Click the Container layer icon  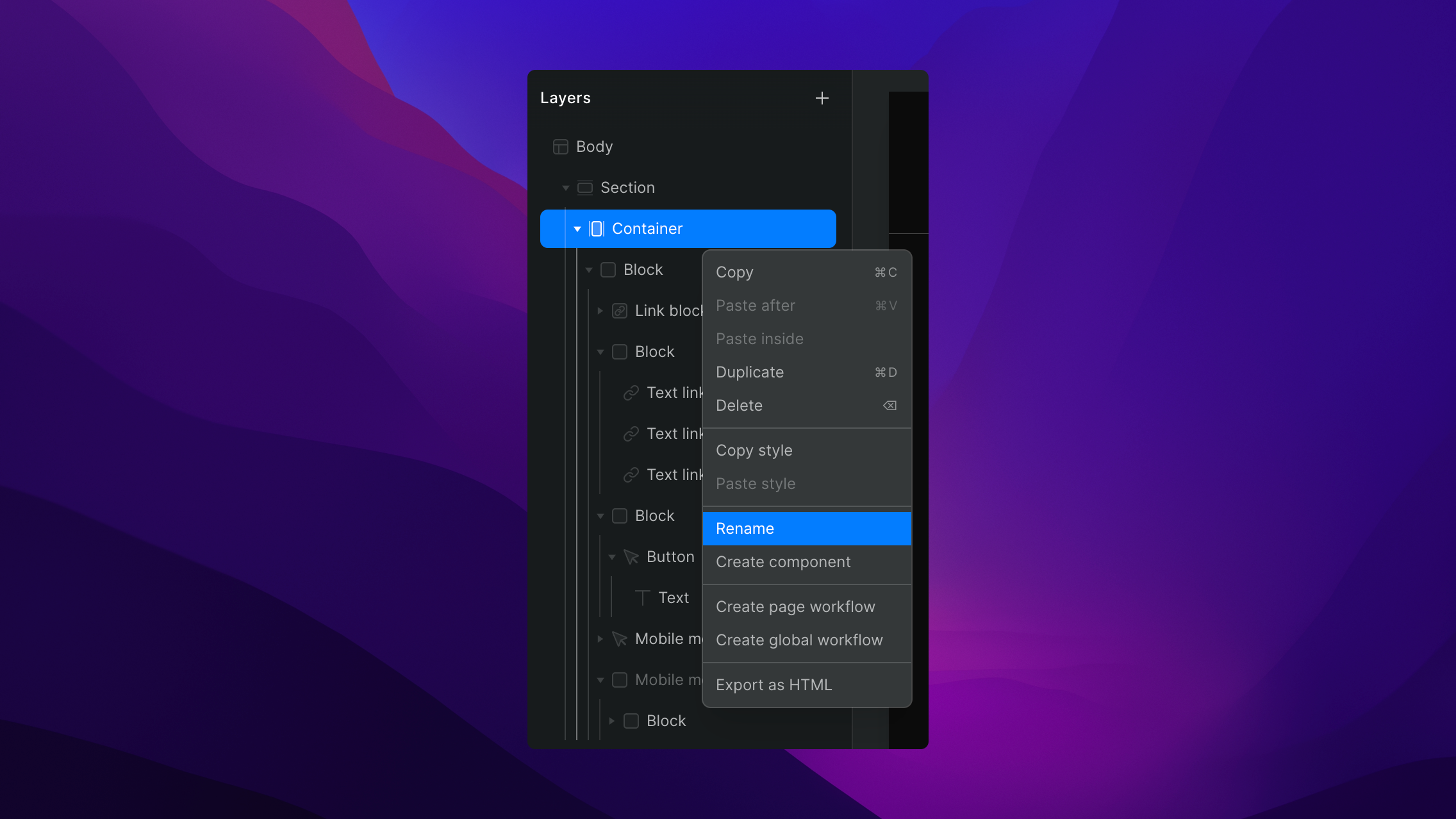[597, 229]
